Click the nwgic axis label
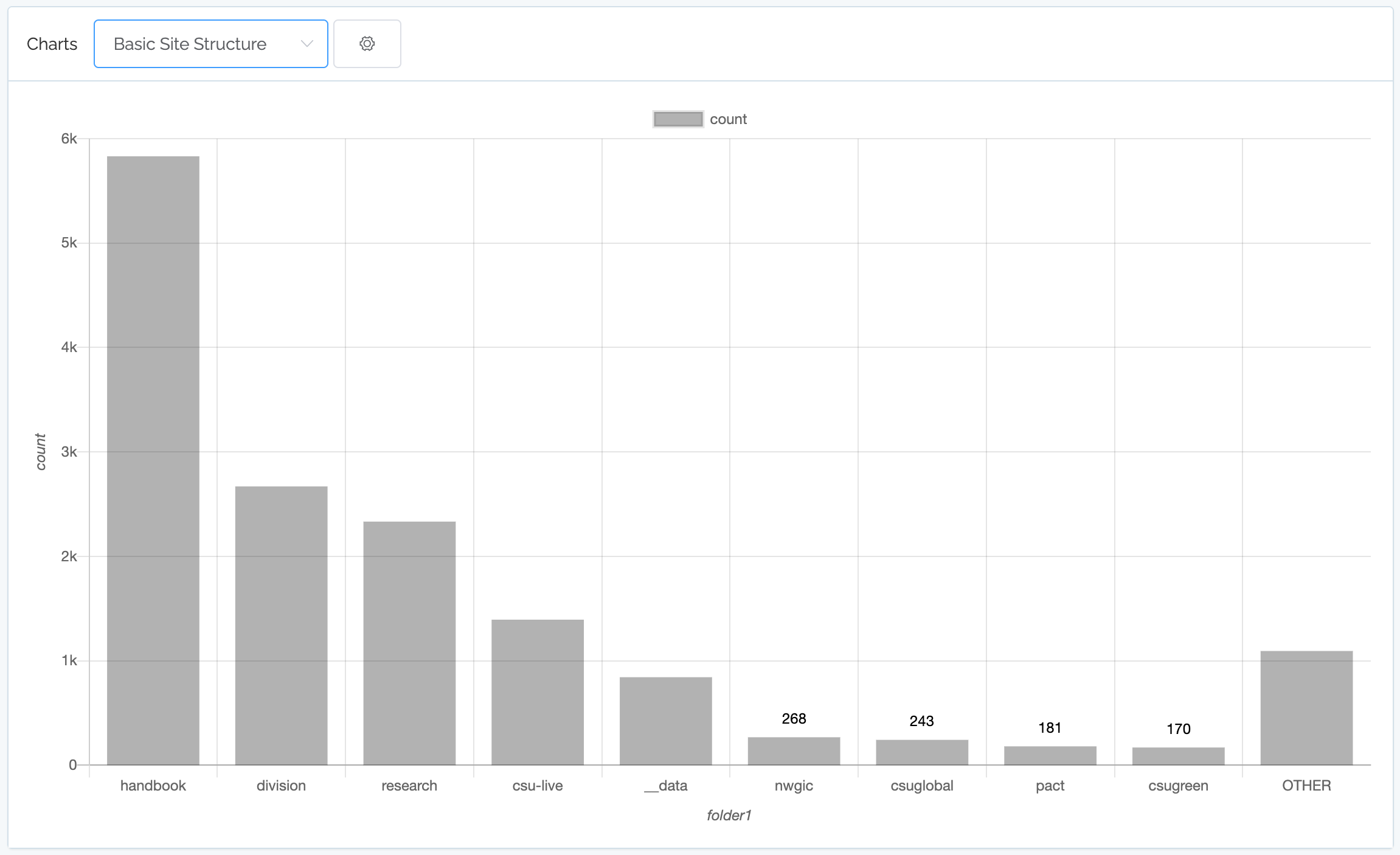 pyautogui.click(x=794, y=786)
